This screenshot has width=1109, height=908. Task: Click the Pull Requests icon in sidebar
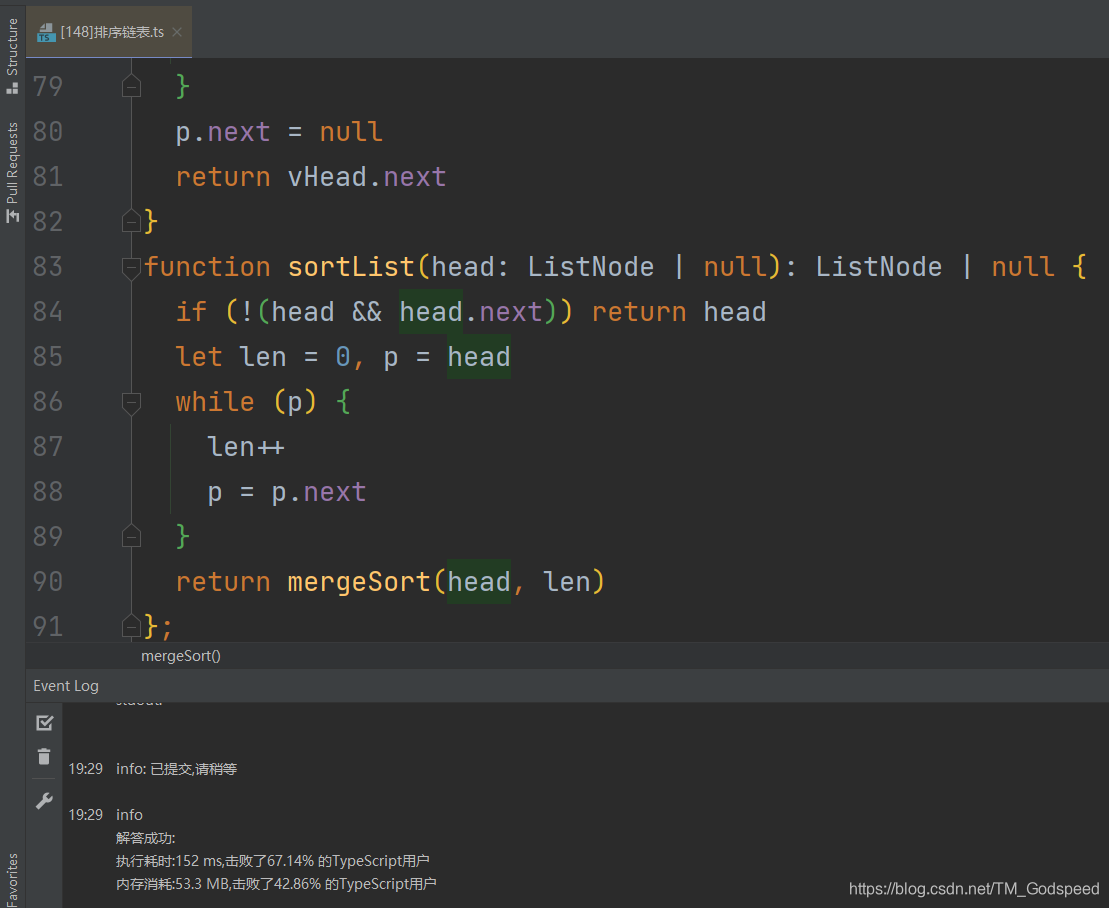coord(12,216)
